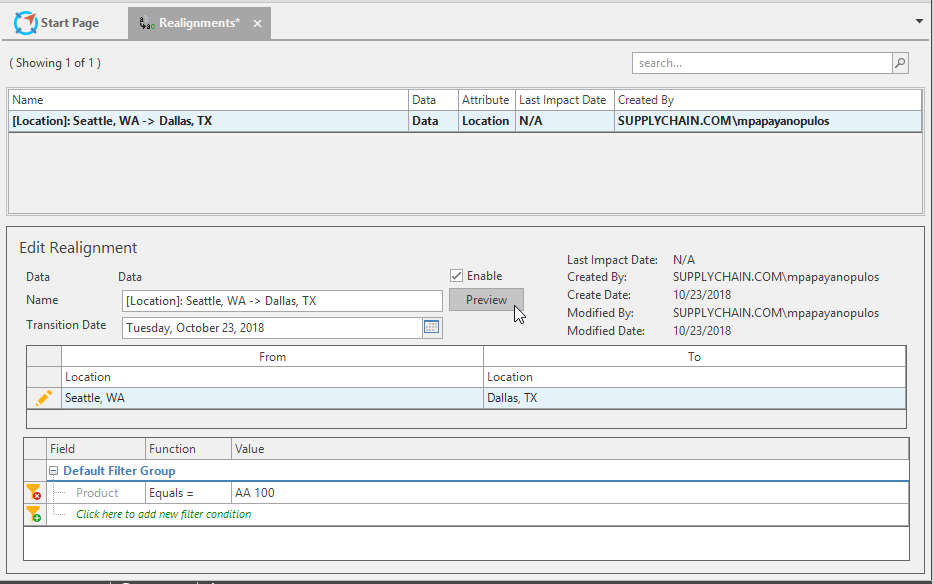The image size is (934, 584).
Task: Click the To Location subheader
Action: click(x=695, y=377)
